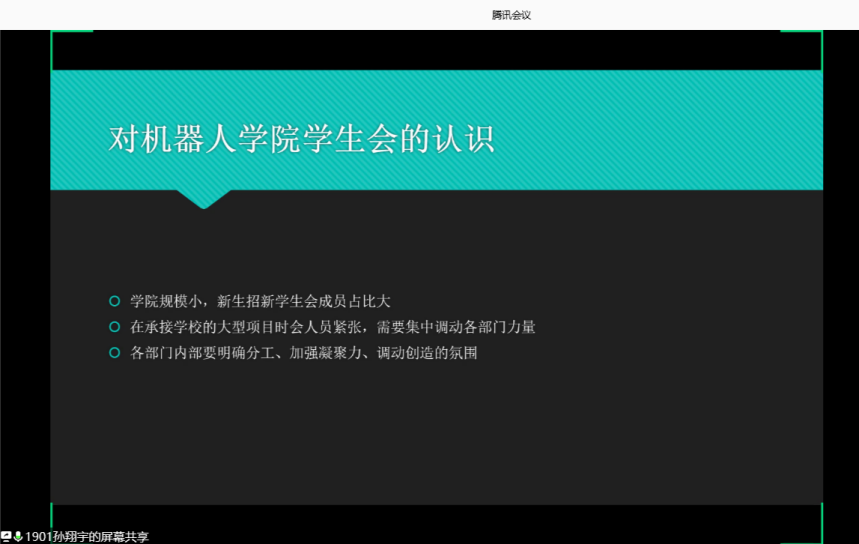Click the circle bullet before 在承接学校的大型项目
This screenshot has width=859, height=544.
coord(114,327)
